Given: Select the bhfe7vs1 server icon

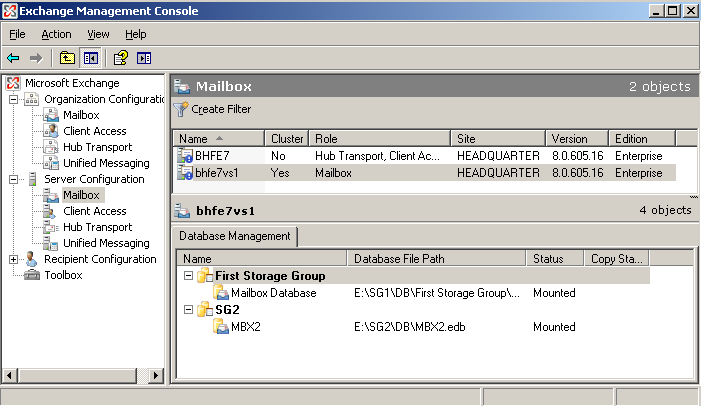Looking at the screenshot, I should [x=185, y=173].
